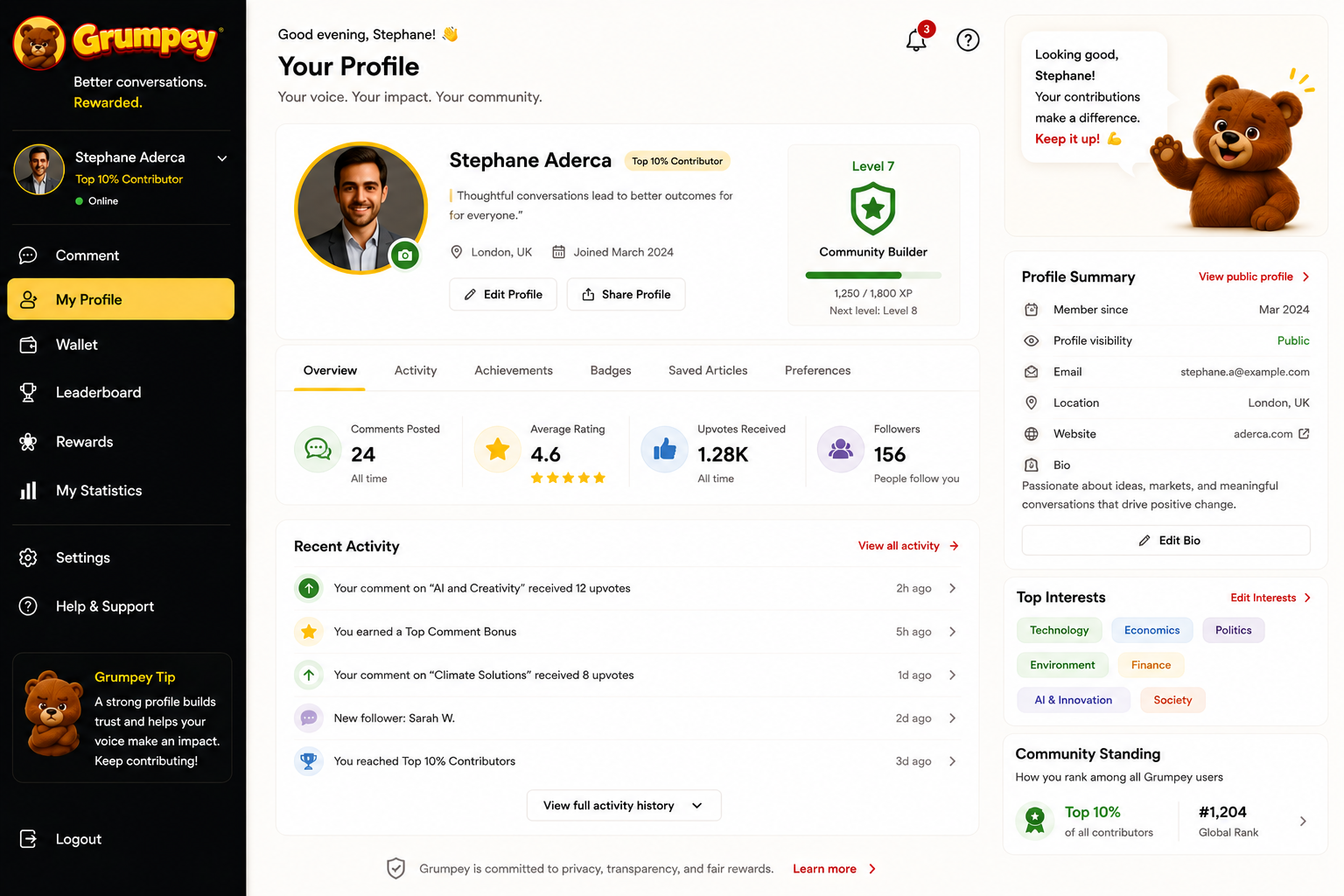The image size is (1344, 896).
Task: Select the AI & Innovation interest tag
Action: click(x=1074, y=700)
